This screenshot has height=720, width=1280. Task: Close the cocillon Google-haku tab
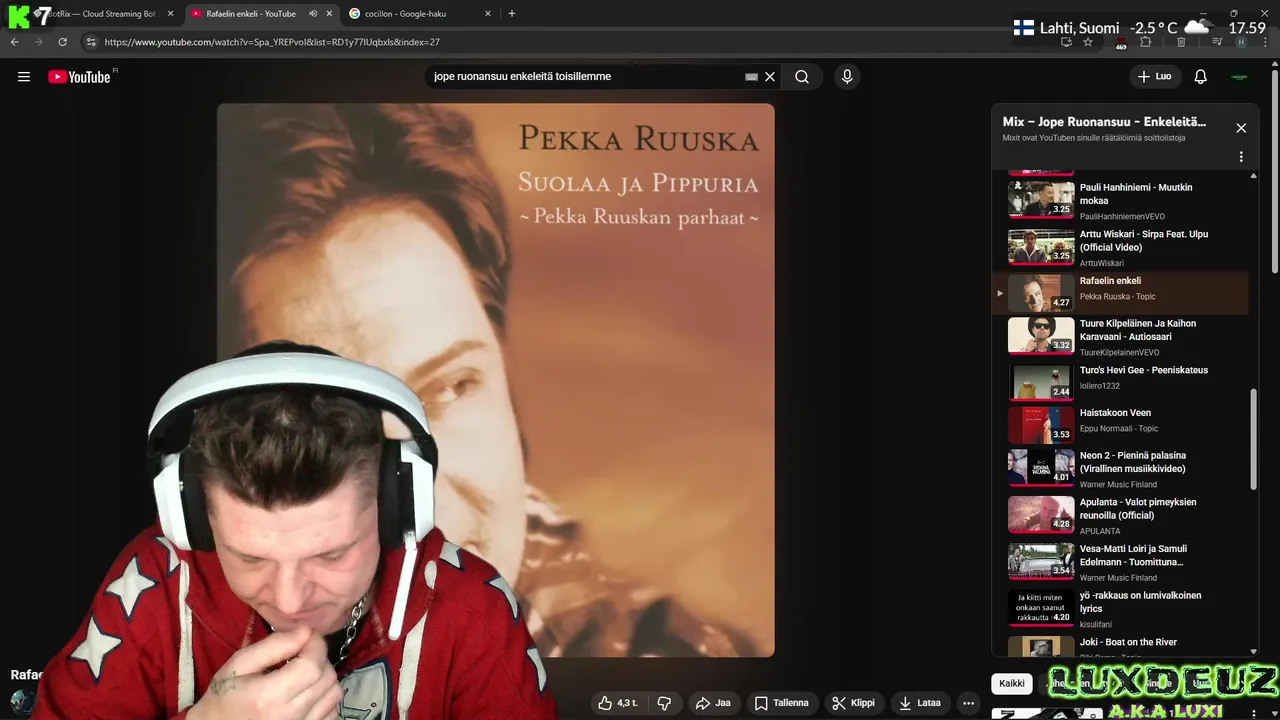click(x=488, y=14)
